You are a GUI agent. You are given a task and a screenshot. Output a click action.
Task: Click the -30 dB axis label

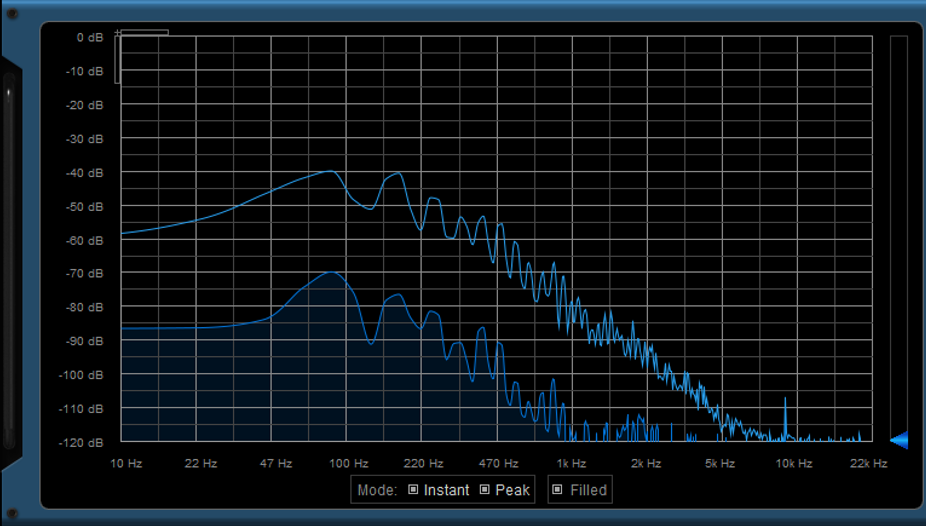tap(84, 139)
